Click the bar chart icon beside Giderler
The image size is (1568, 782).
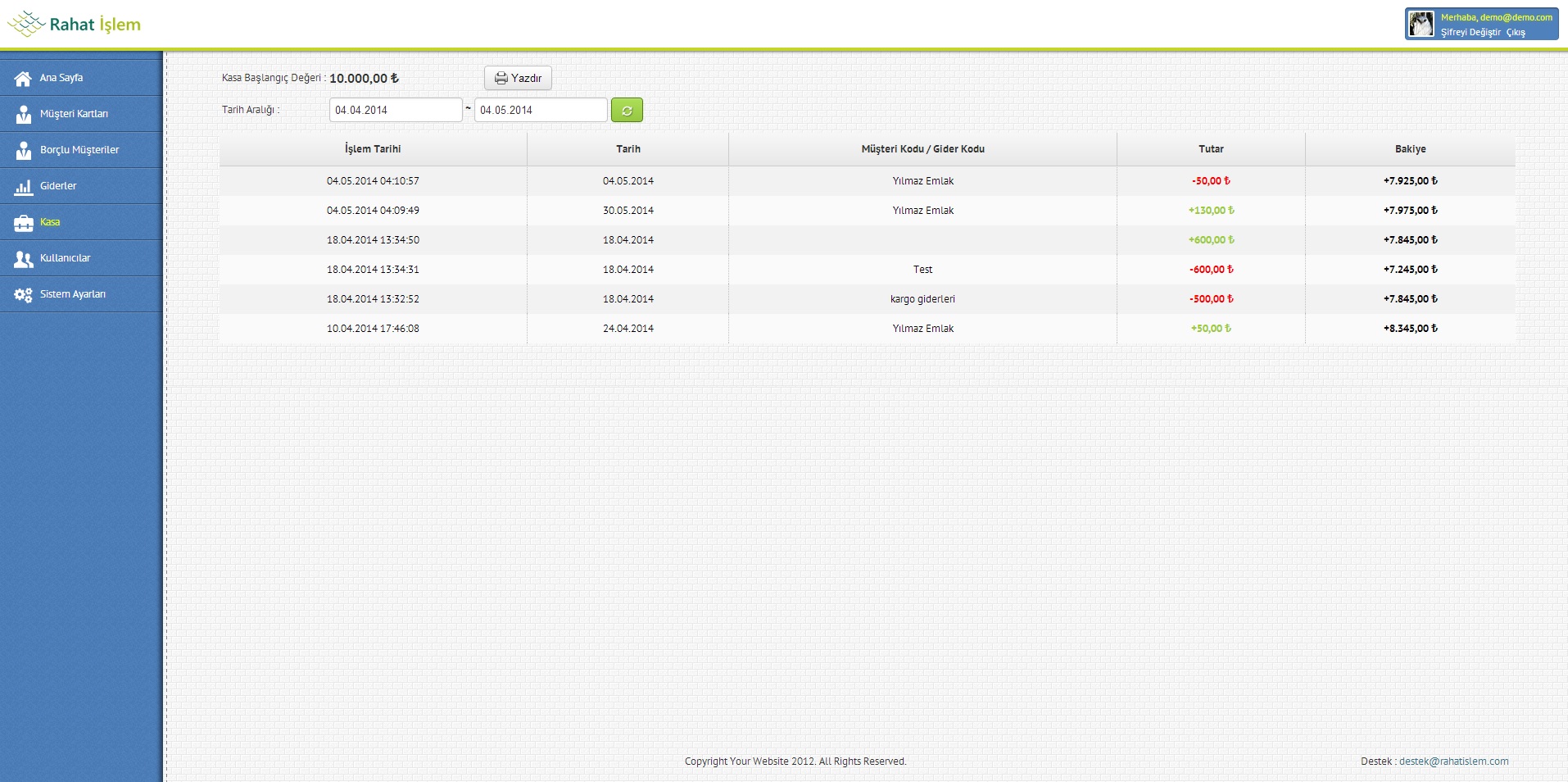(x=23, y=187)
